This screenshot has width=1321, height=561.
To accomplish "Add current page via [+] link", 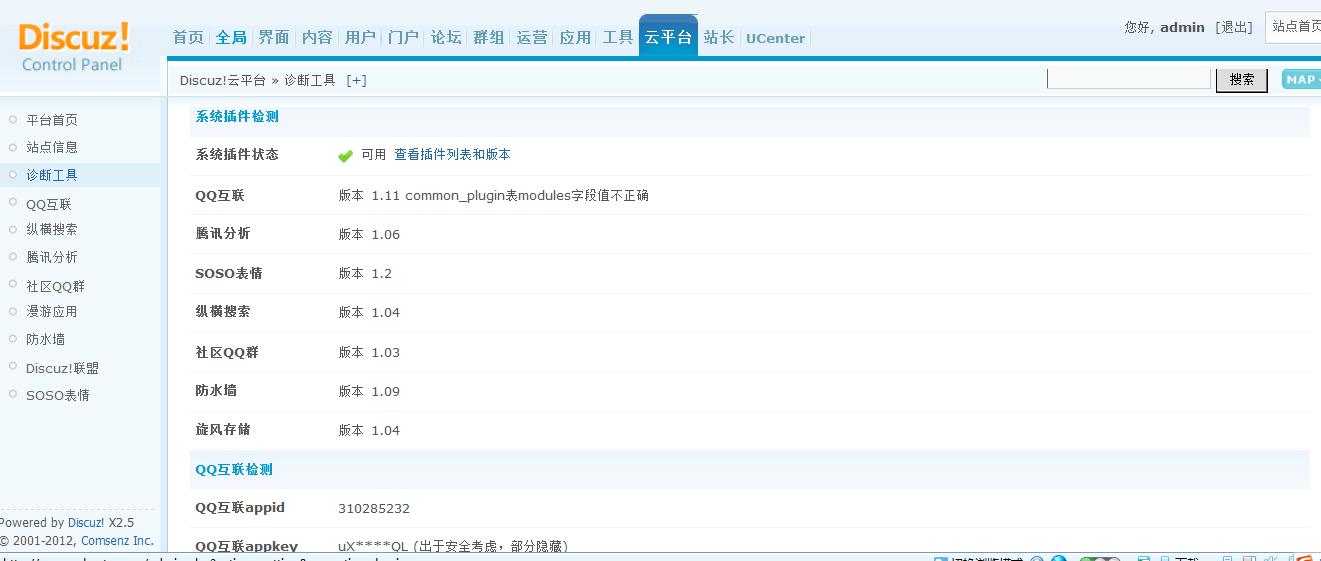I will point(356,80).
